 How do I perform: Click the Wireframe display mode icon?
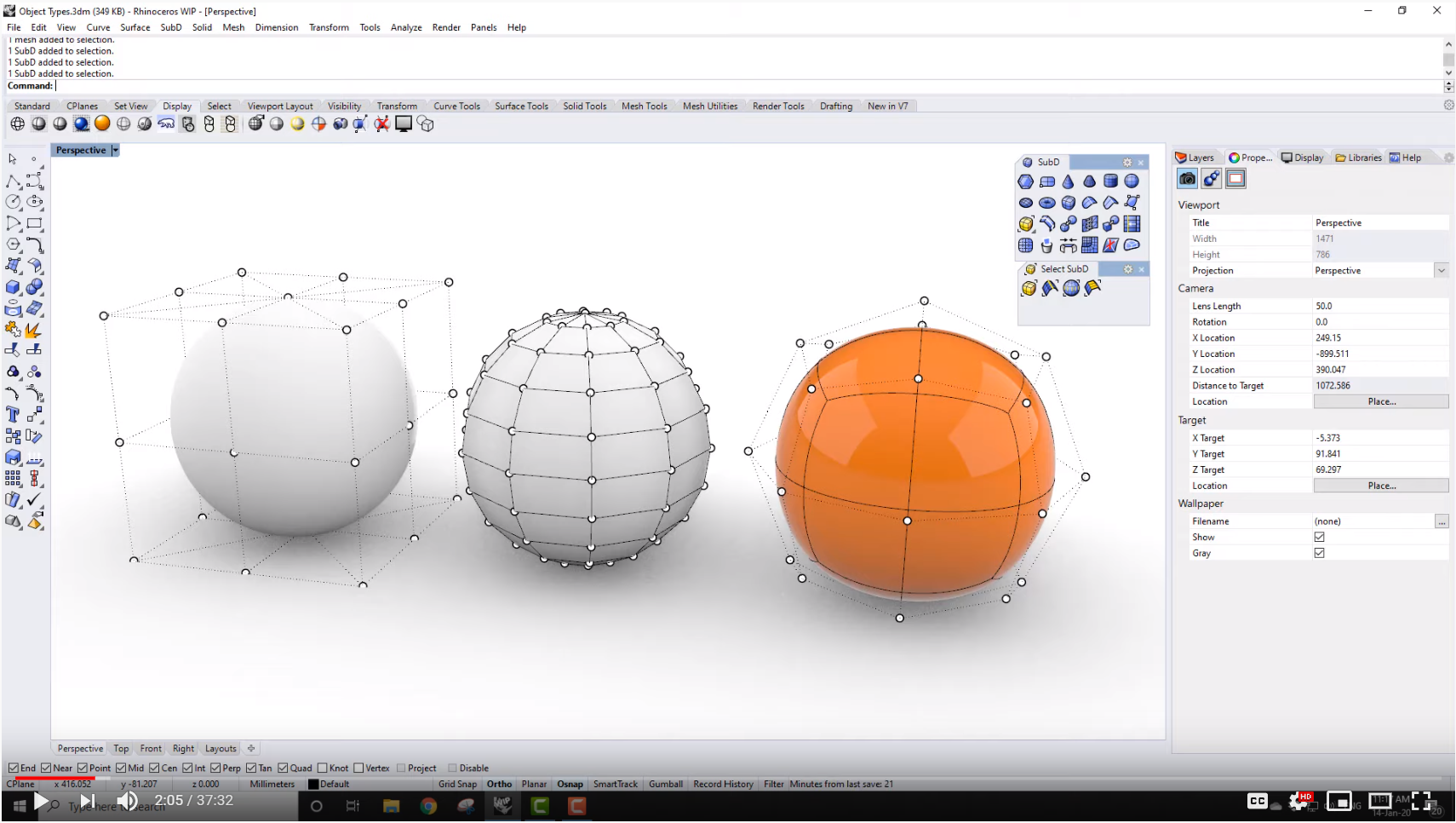click(17, 124)
